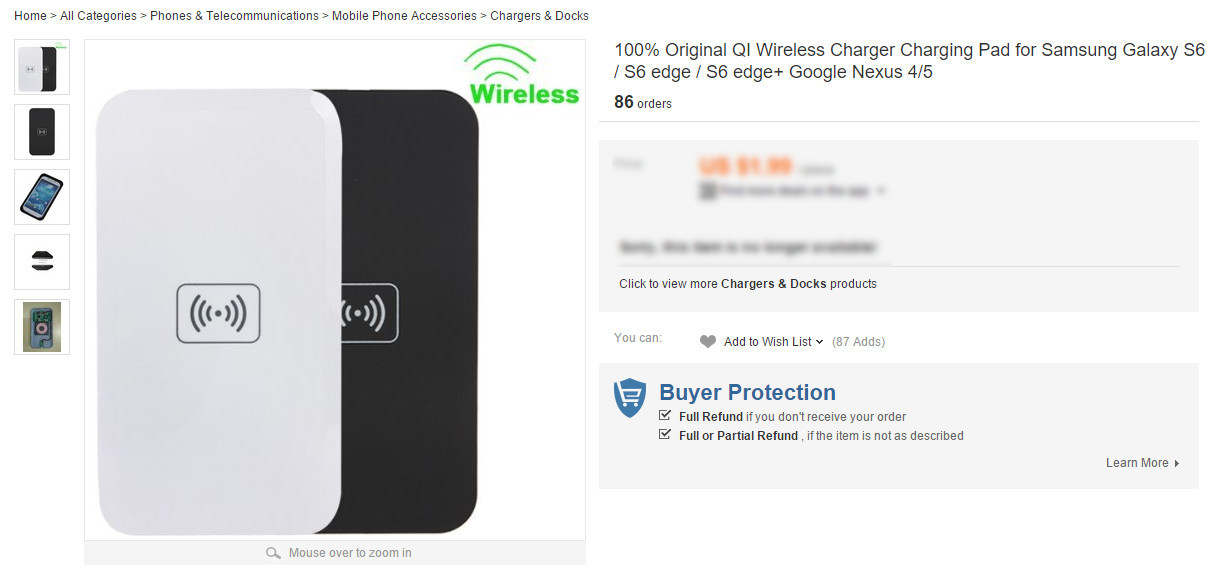This screenshot has height=579, width=1216.
Task: Navigate to Mobile Phone Accessories breadcrumb
Action: (x=404, y=16)
